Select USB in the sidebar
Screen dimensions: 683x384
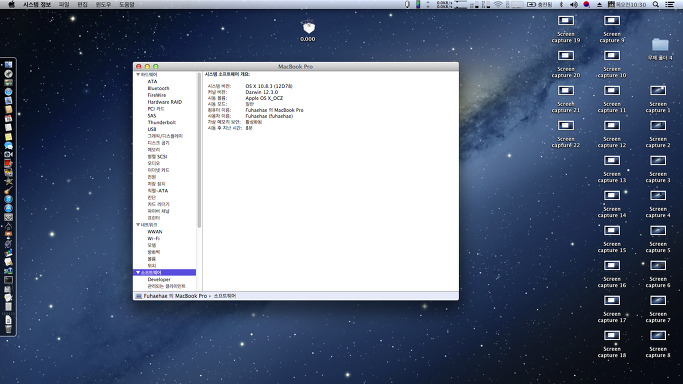(152, 129)
